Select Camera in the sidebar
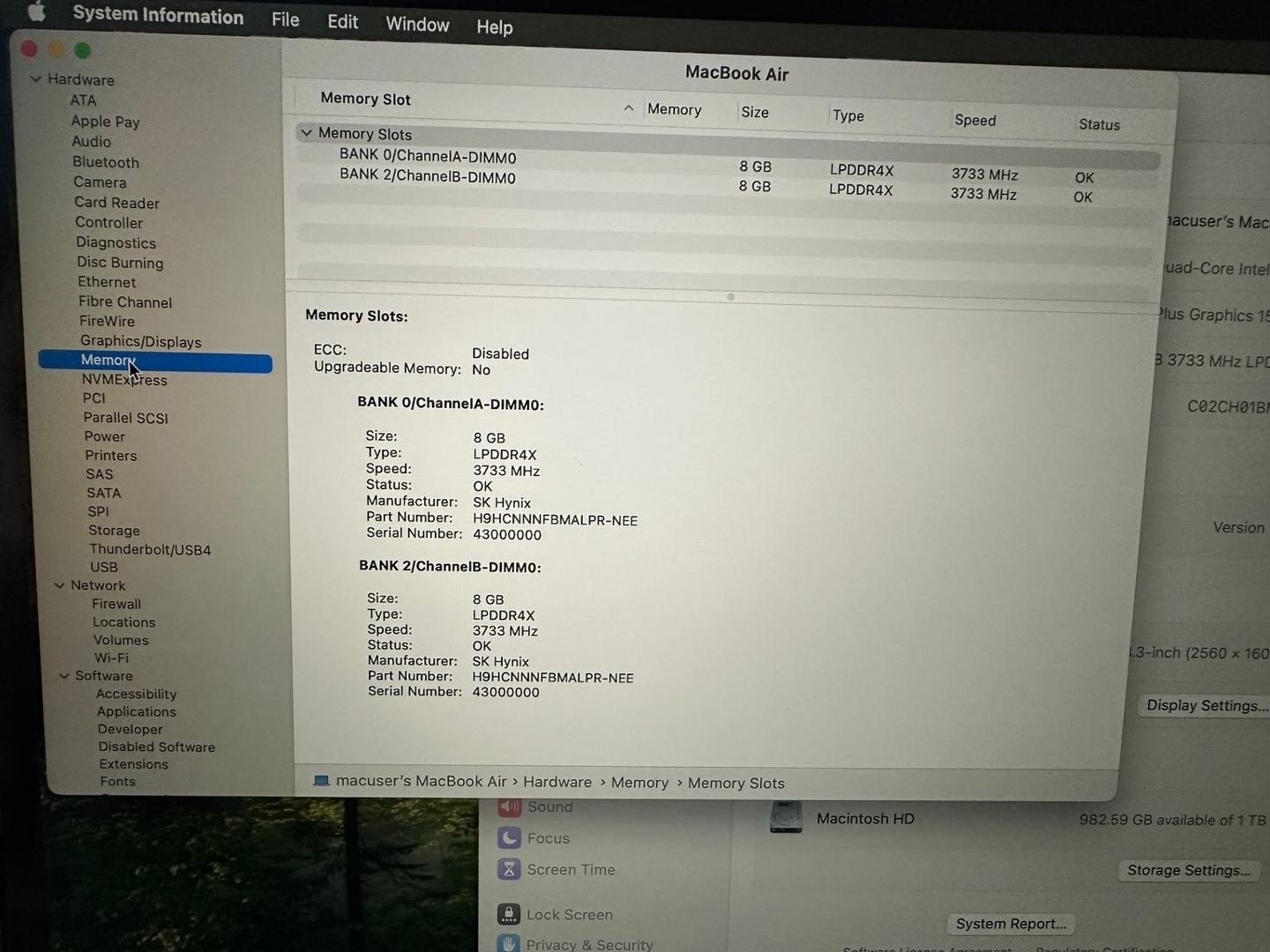 tap(100, 182)
